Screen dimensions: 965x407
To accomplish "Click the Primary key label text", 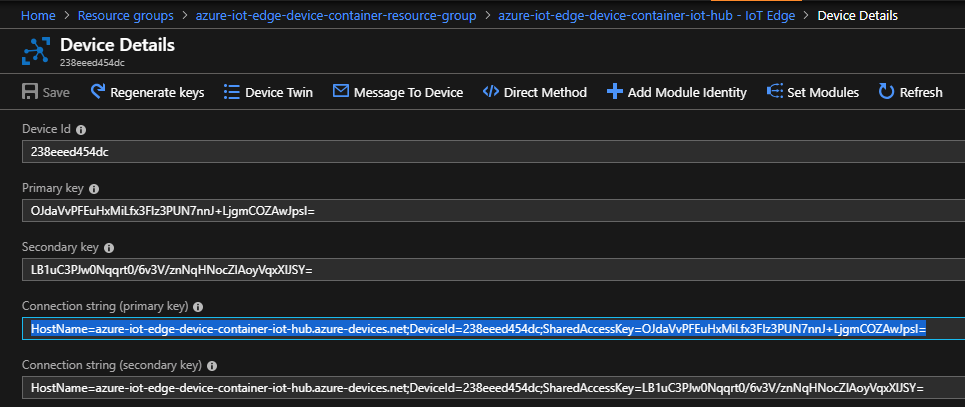I will click(54, 188).
